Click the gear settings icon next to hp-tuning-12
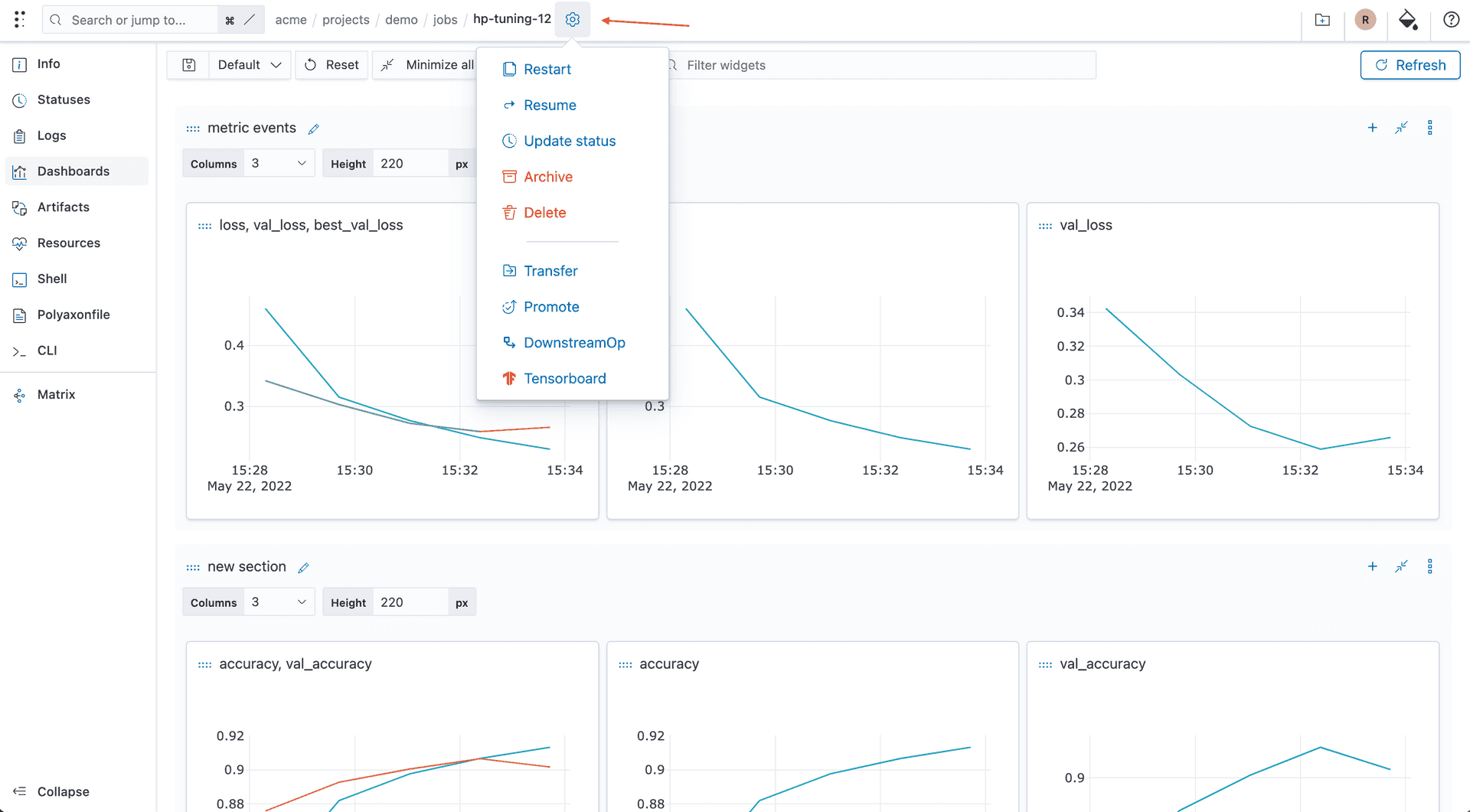Viewport: 1470px width, 812px height. click(572, 20)
